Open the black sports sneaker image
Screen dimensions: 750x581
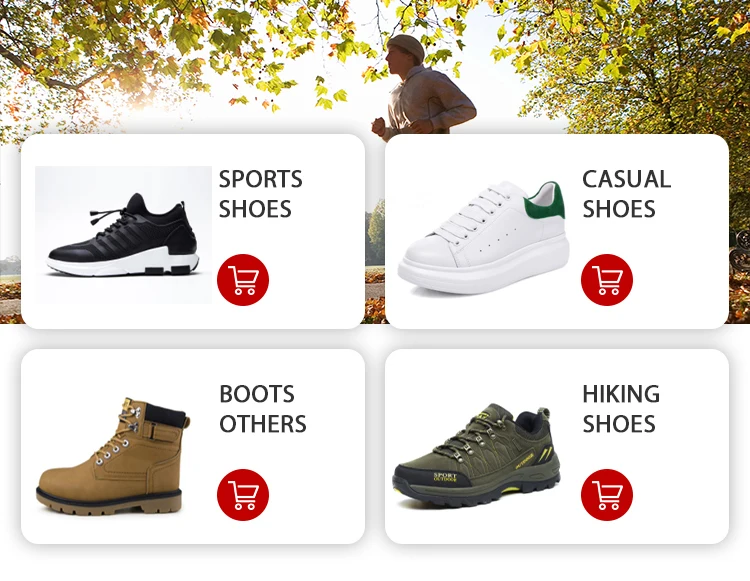coord(123,235)
